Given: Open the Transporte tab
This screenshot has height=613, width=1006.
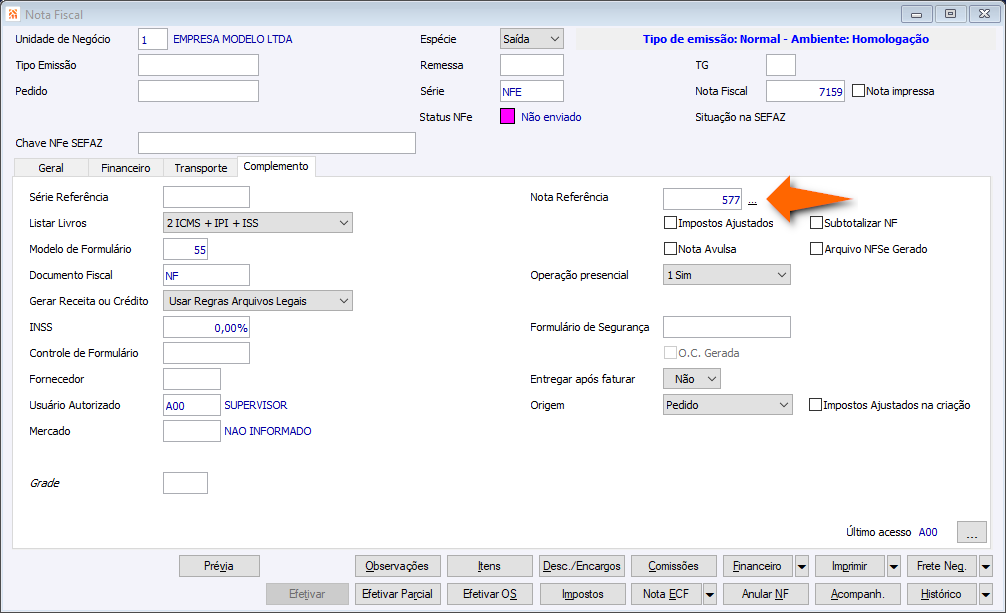Looking at the screenshot, I should click(201, 168).
